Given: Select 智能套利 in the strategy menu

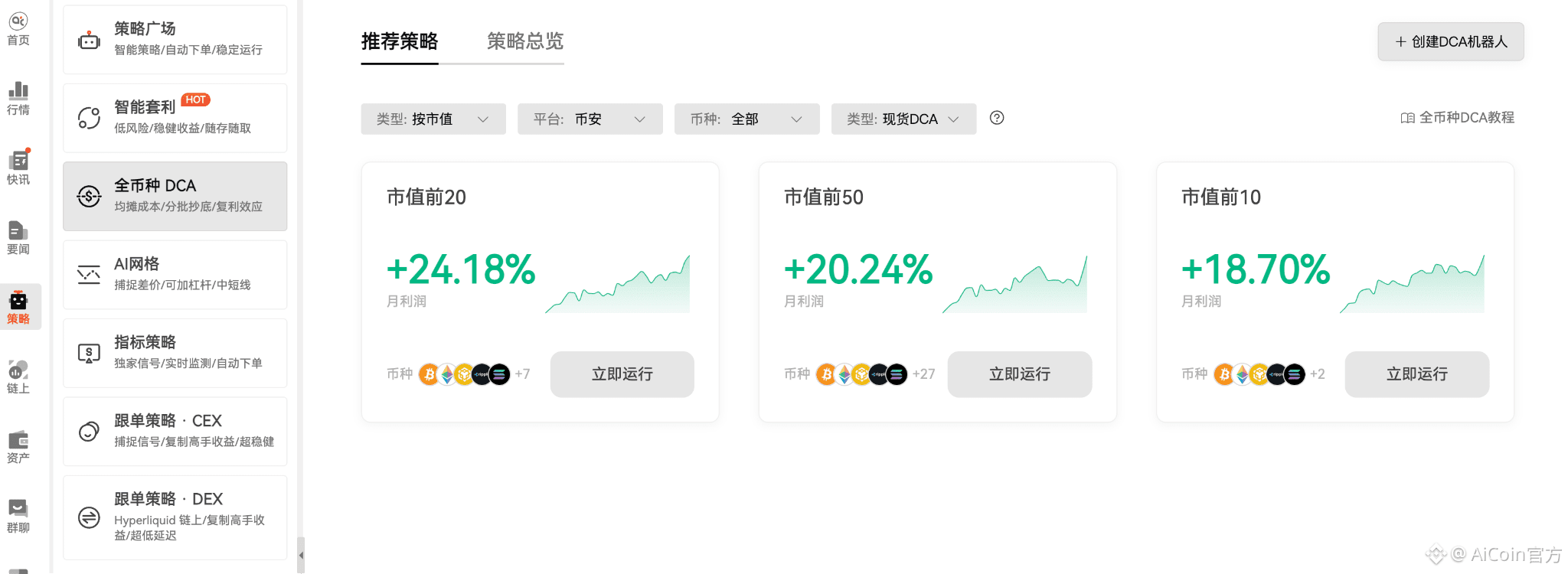Looking at the screenshot, I should coord(175,118).
